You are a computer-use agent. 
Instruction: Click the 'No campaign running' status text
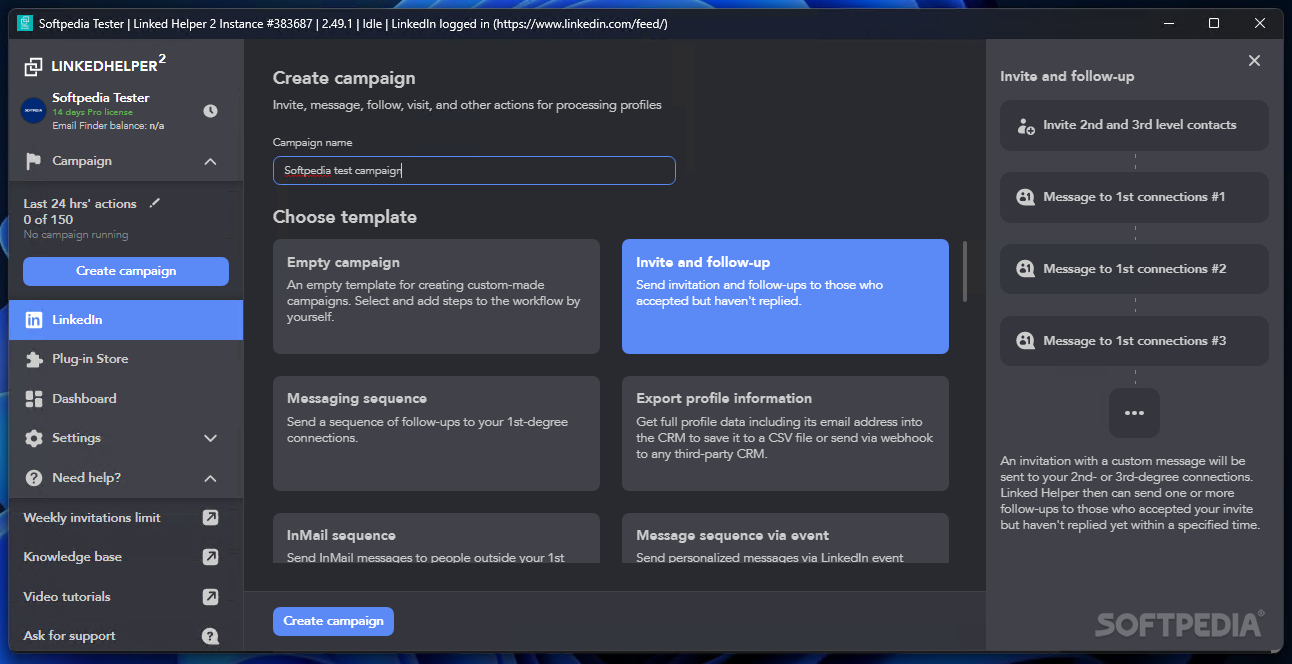(x=76, y=235)
